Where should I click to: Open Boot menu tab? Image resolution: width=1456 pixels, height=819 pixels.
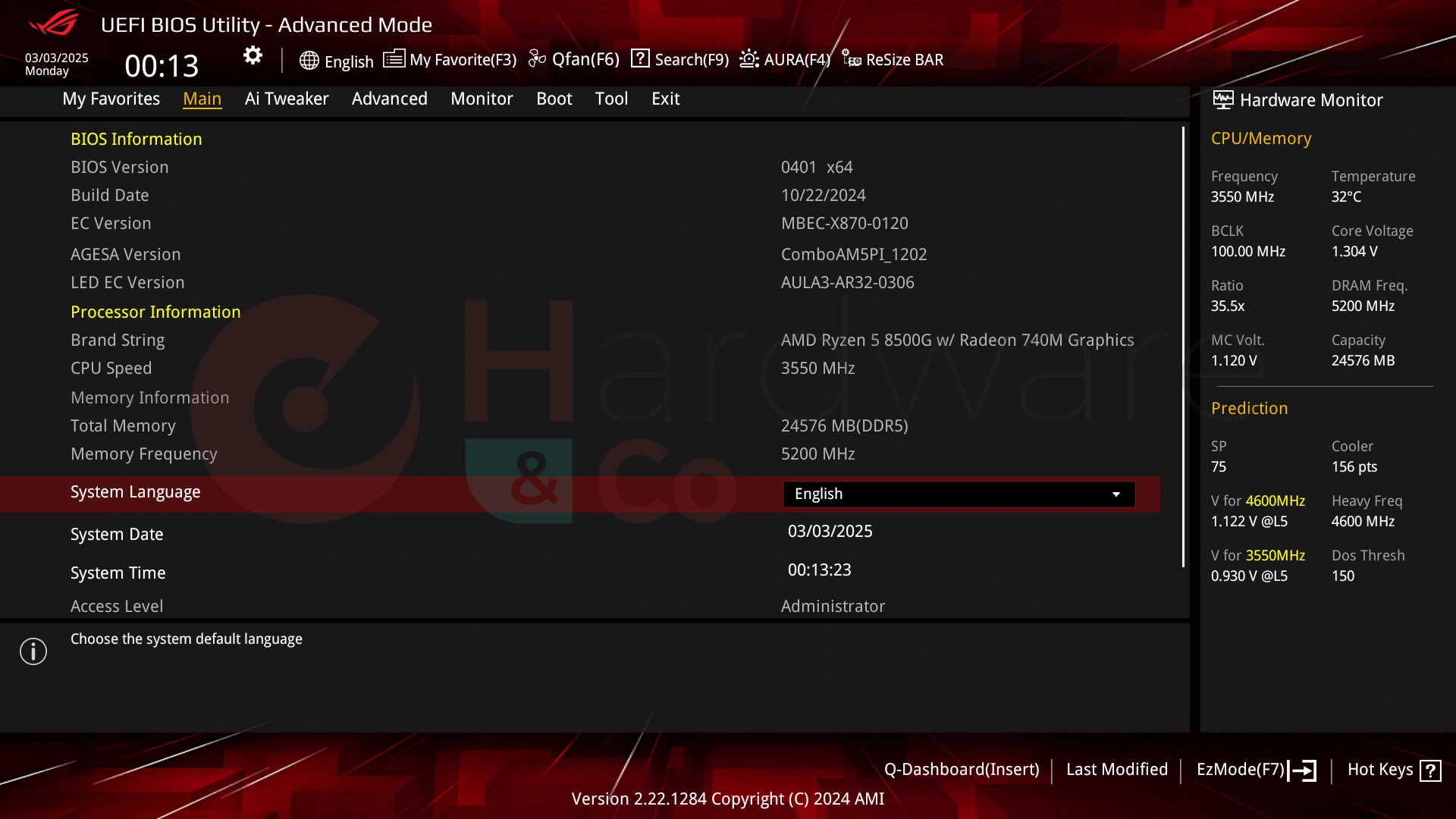coord(554,98)
